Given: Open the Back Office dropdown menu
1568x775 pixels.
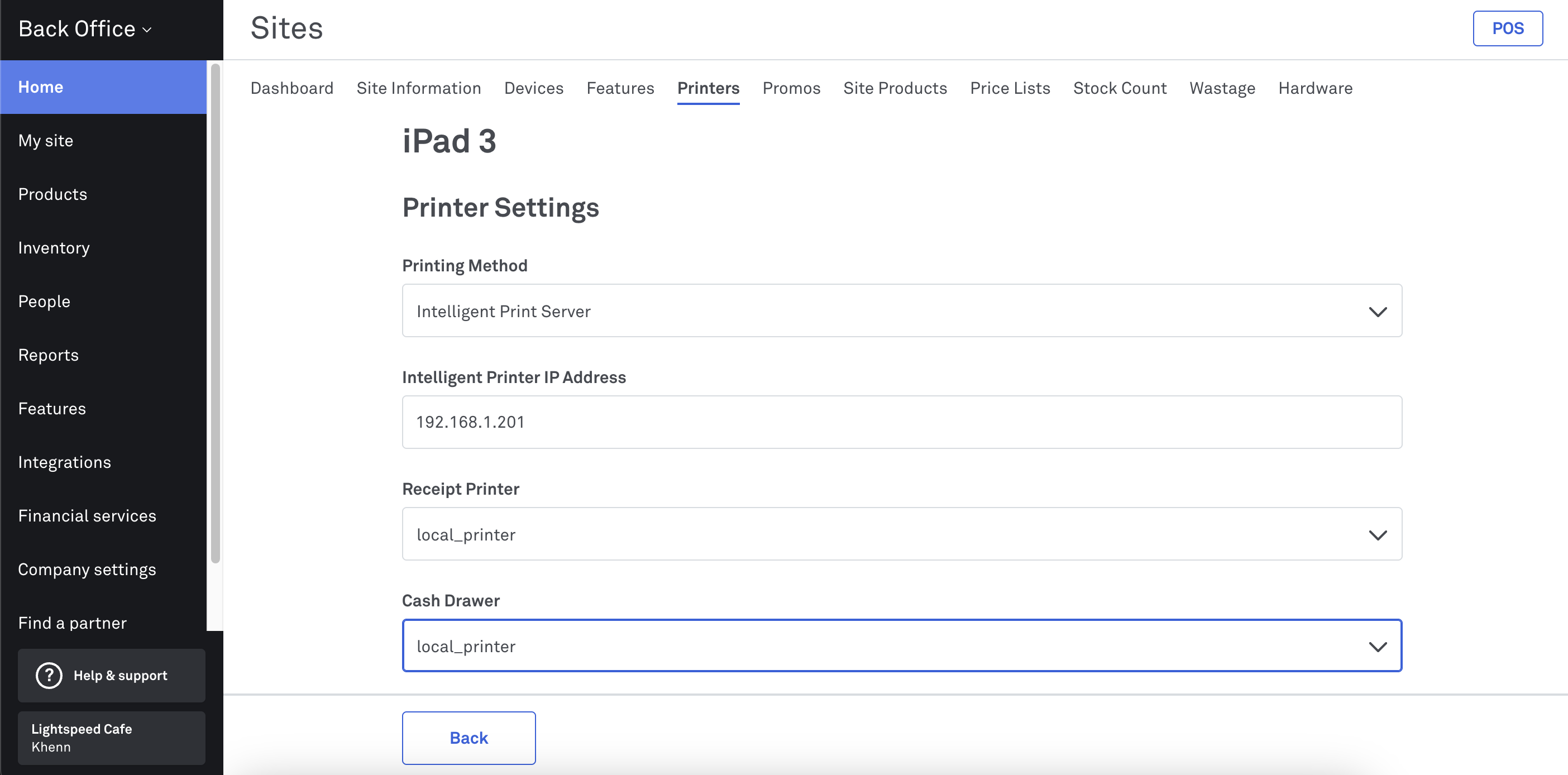Looking at the screenshot, I should point(85,29).
